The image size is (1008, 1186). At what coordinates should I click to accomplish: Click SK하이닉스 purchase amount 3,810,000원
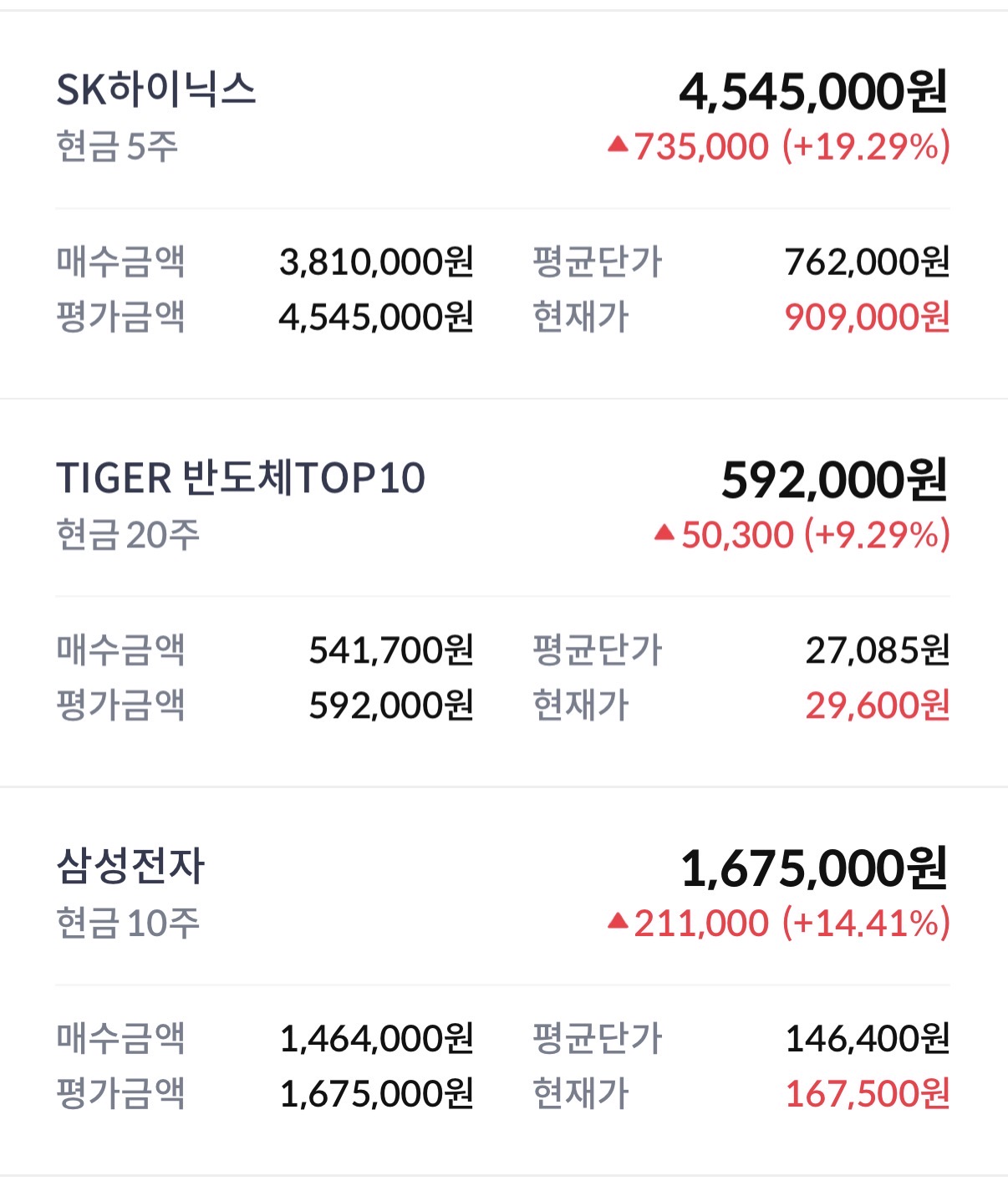click(x=376, y=262)
